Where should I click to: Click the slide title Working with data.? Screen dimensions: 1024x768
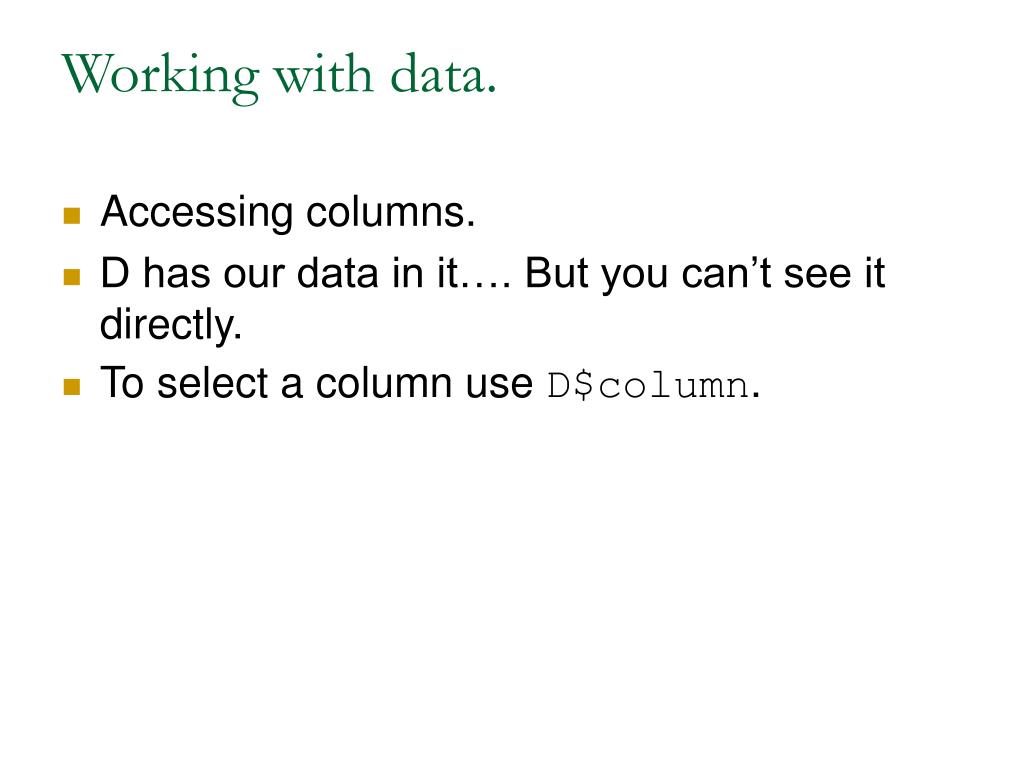[x=280, y=77]
